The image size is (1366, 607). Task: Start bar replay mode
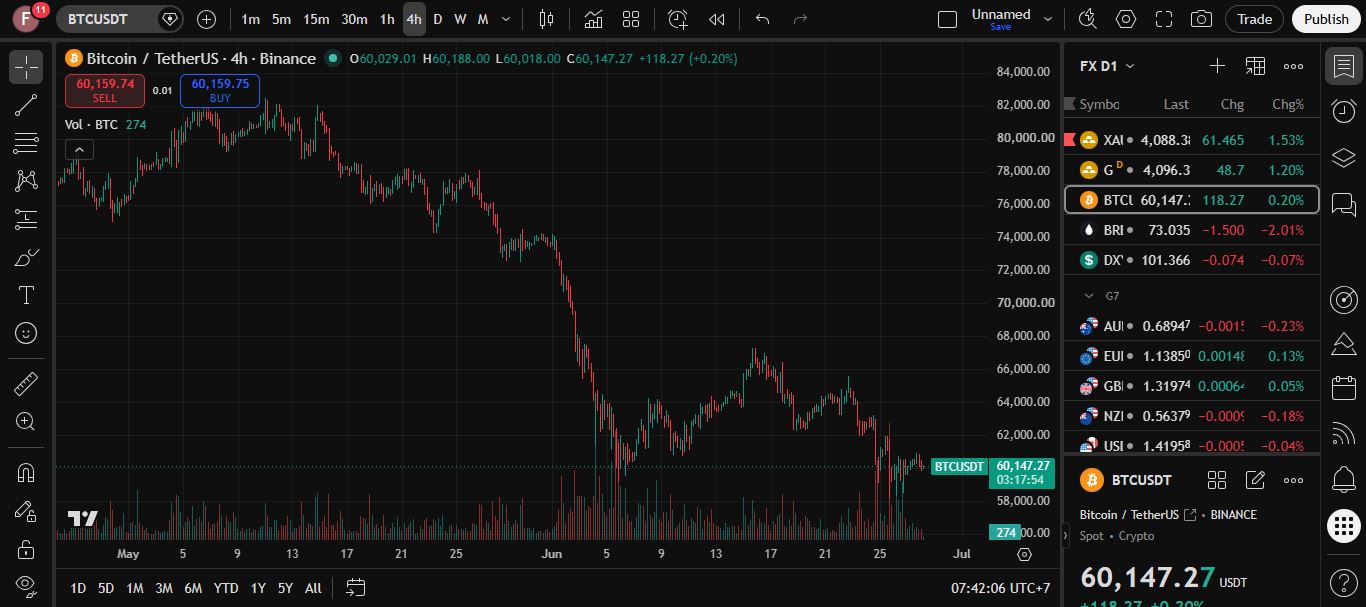point(716,19)
